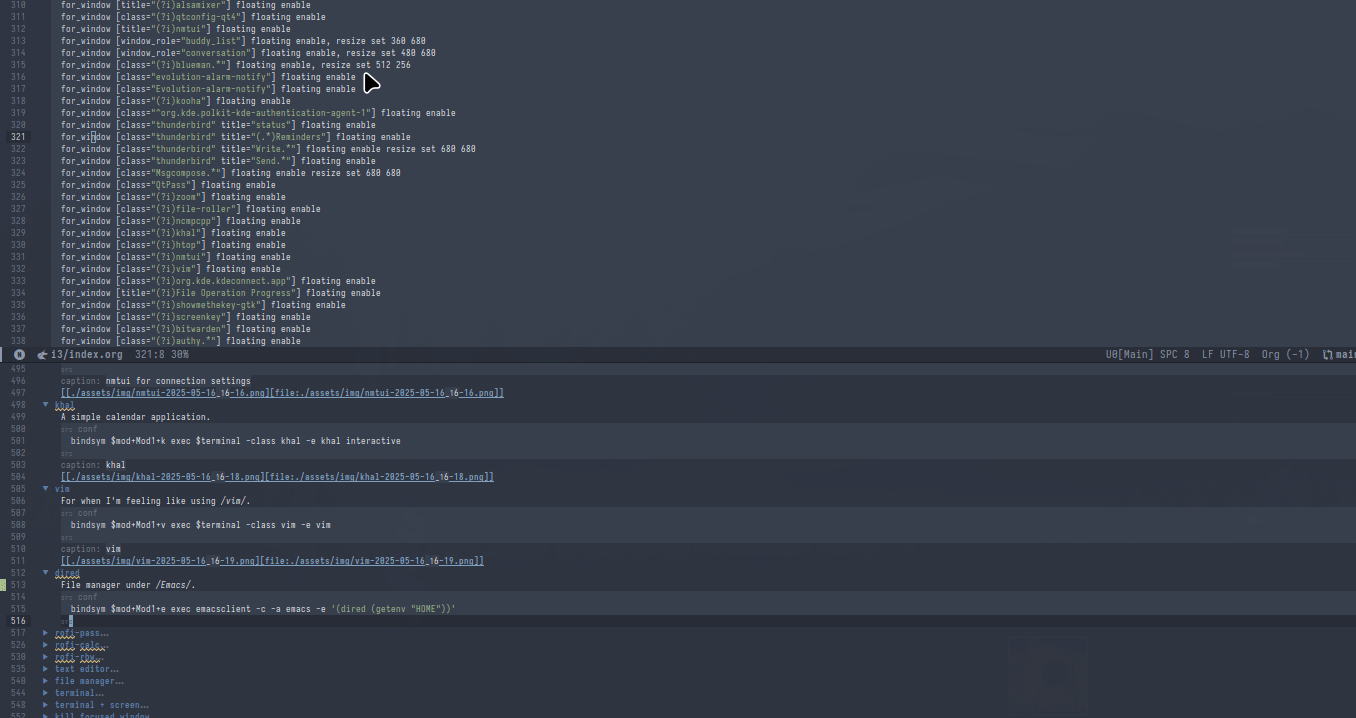Image resolution: width=1356 pixels, height=718 pixels.
Task: Click the thunderbird title="Write.*" line
Action: (268, 149)
